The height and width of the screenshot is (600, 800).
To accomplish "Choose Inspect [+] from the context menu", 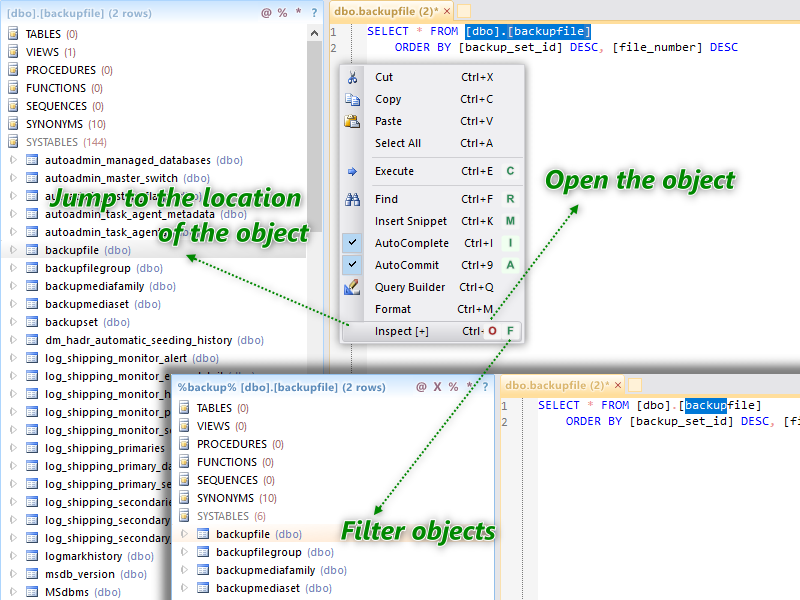I will [x=433, y=331].
